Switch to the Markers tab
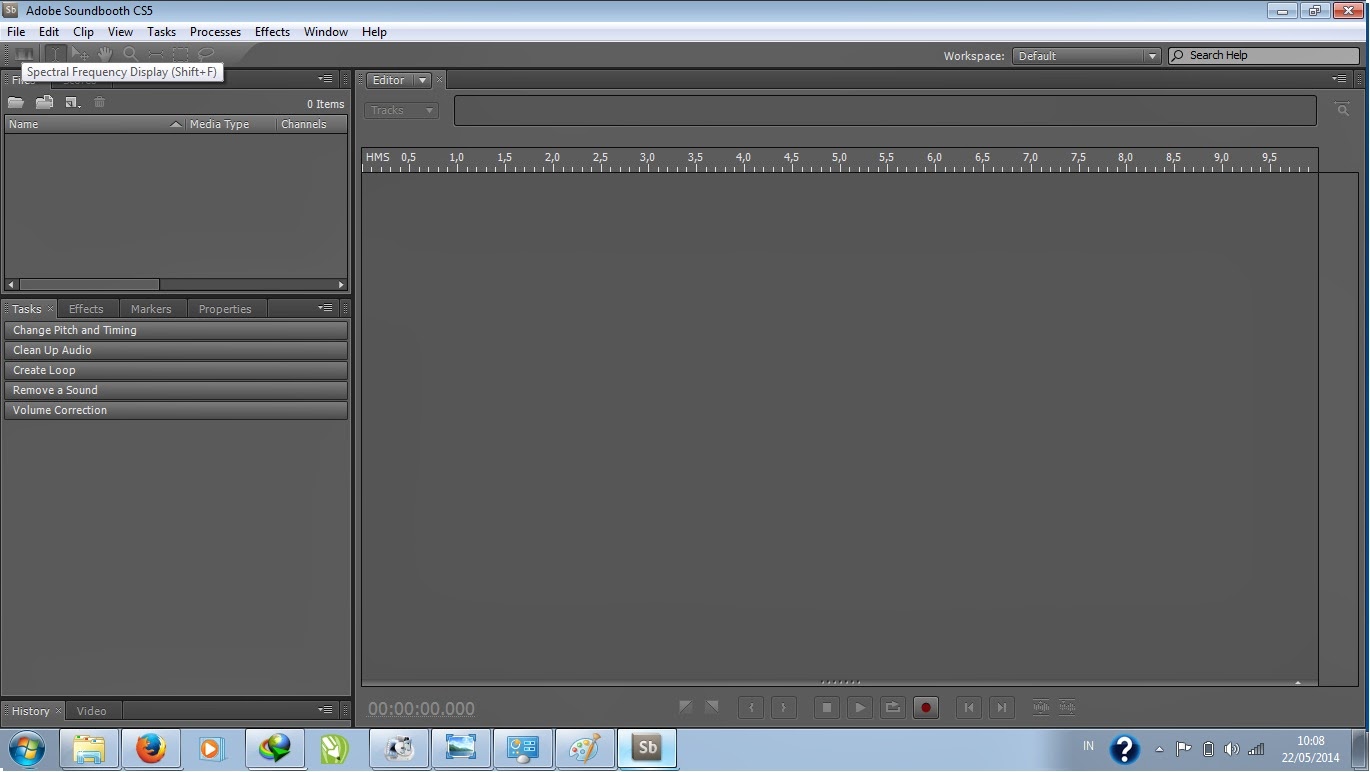 151,309
